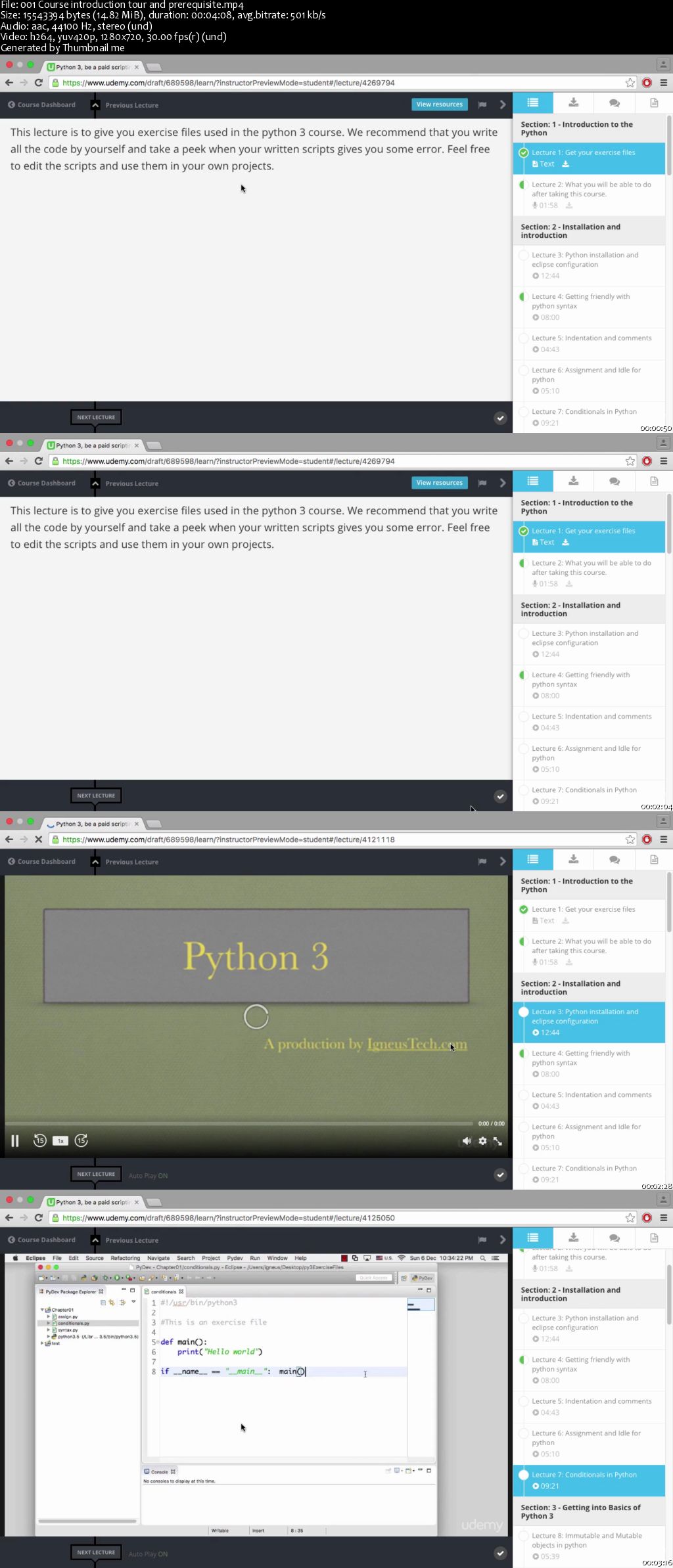Toggle Auto Play ON in the 00:03:16 frame
The height and width of the screenshot is (1568, 673).
tap(148, 1554)
